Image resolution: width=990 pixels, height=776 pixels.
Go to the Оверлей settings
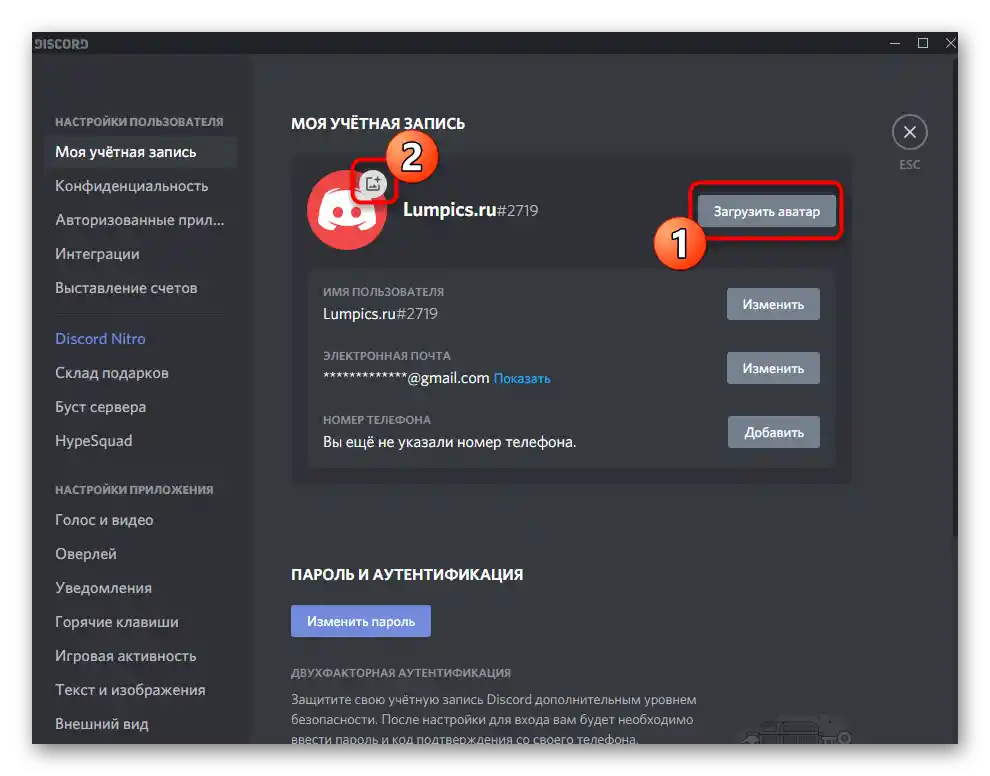[140, 554]
